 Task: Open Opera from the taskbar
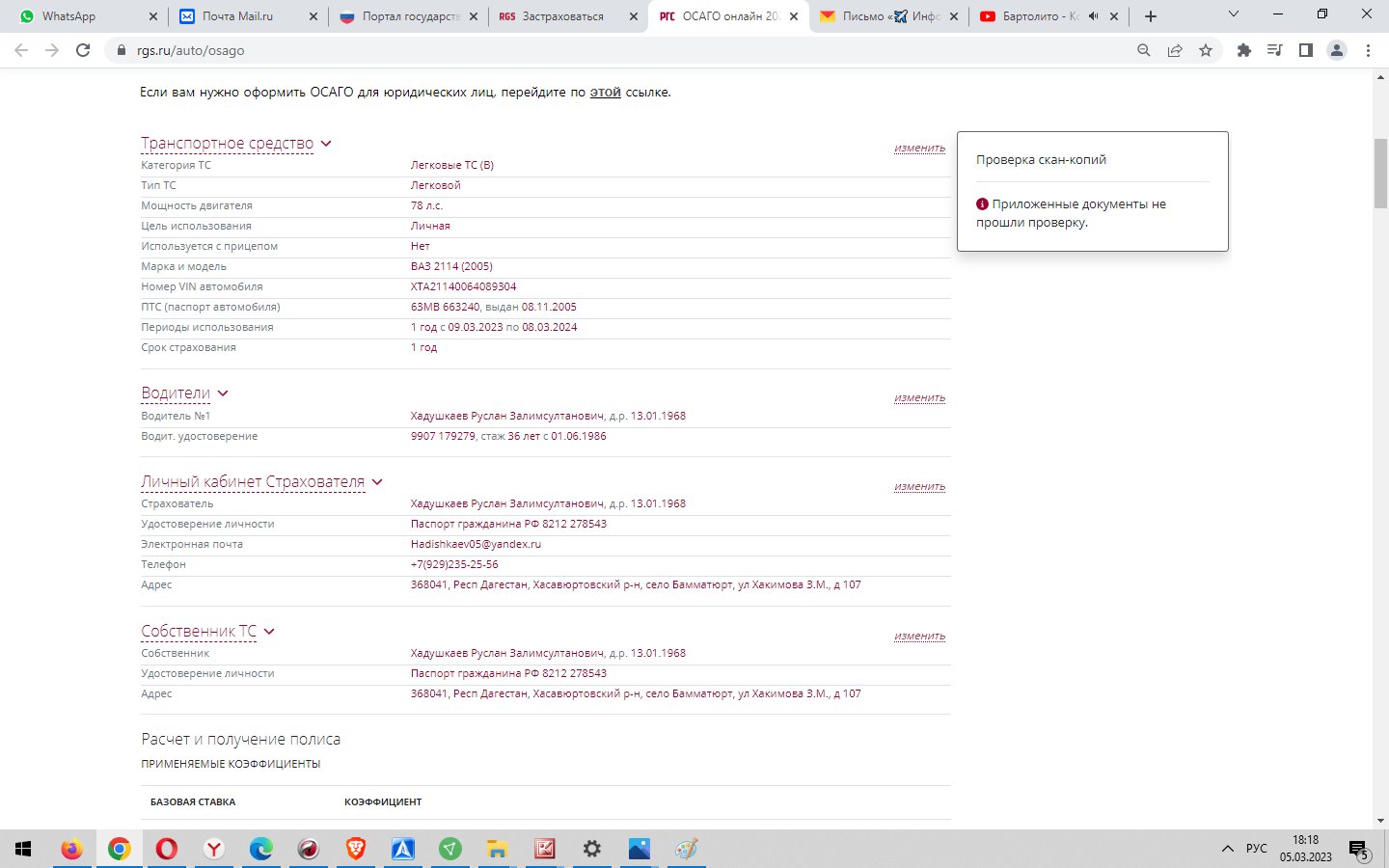click(x=166, y=849)
